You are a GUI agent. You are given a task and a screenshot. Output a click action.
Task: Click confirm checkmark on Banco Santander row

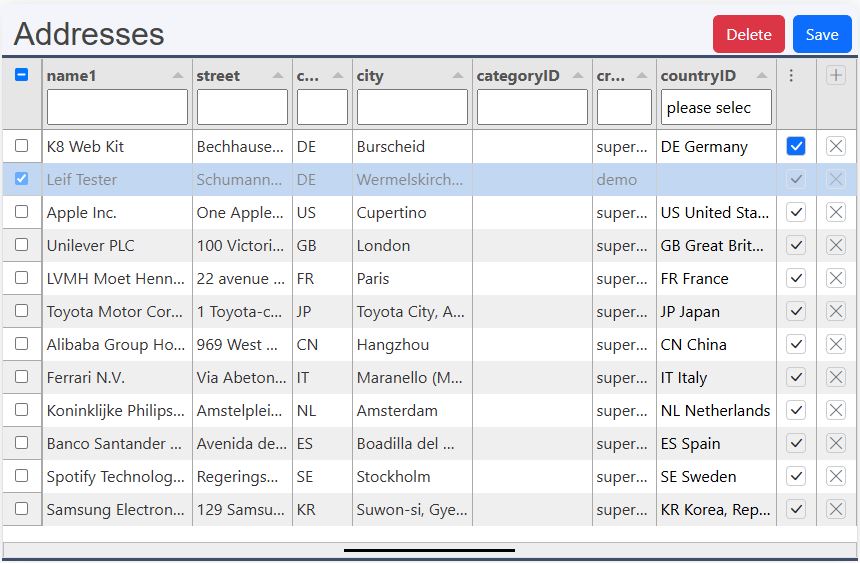[x=796, y=443]
